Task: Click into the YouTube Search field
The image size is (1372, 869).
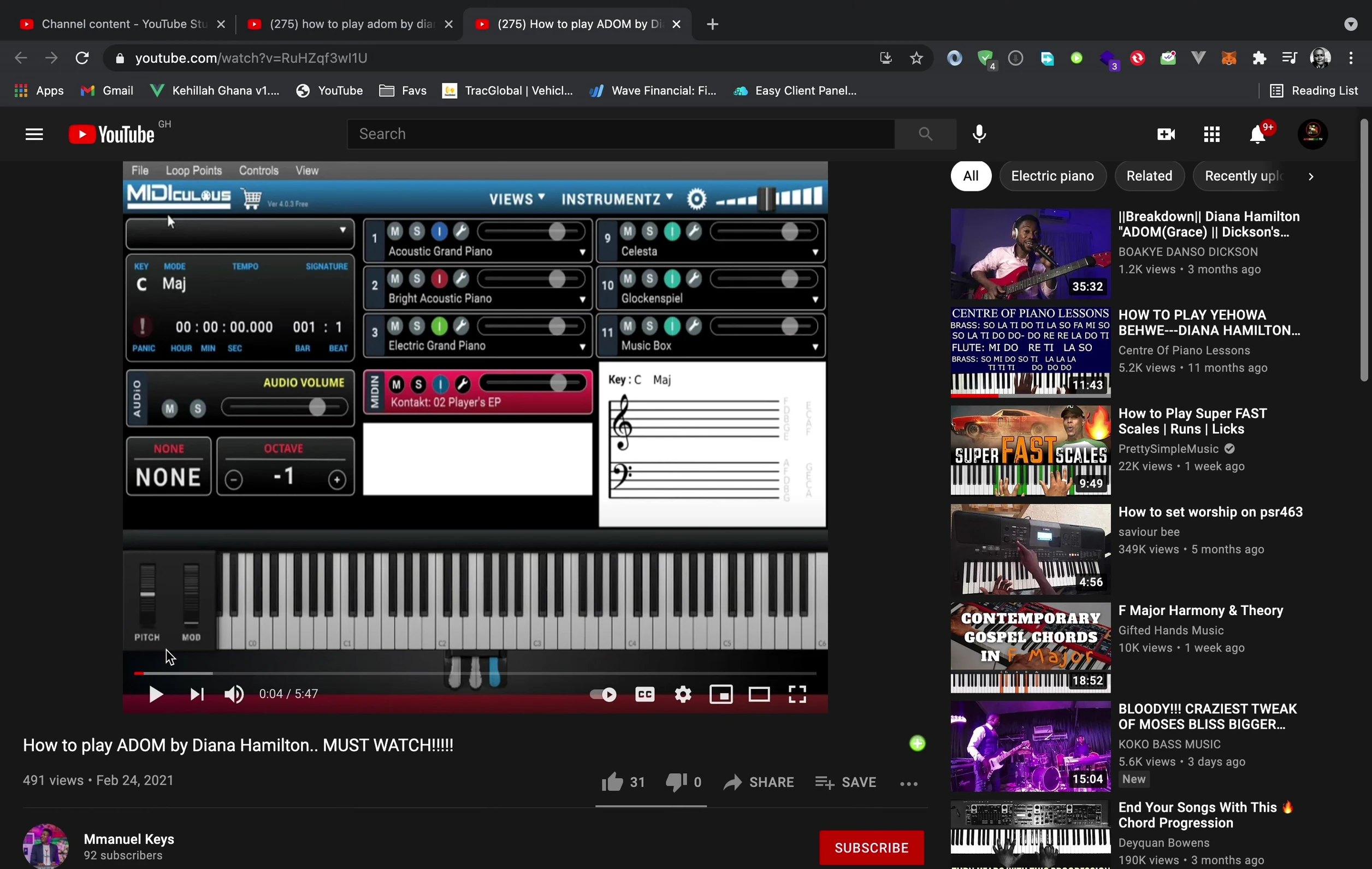Action: [620, 134]
